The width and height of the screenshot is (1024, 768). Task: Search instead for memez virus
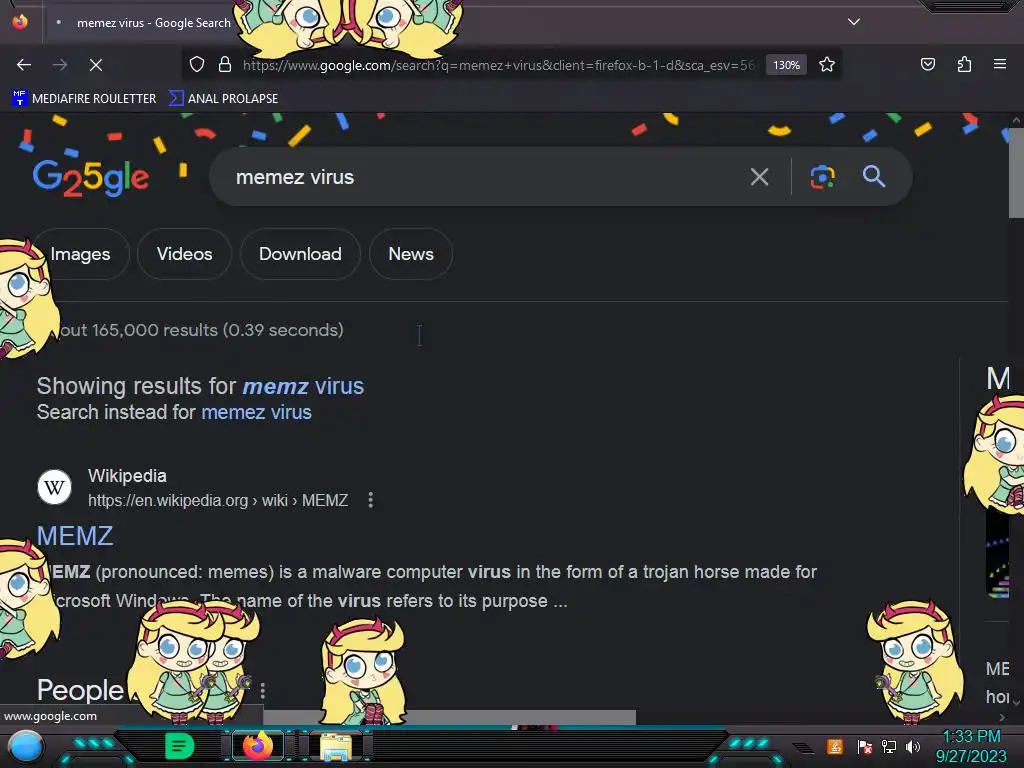[256, 413]
